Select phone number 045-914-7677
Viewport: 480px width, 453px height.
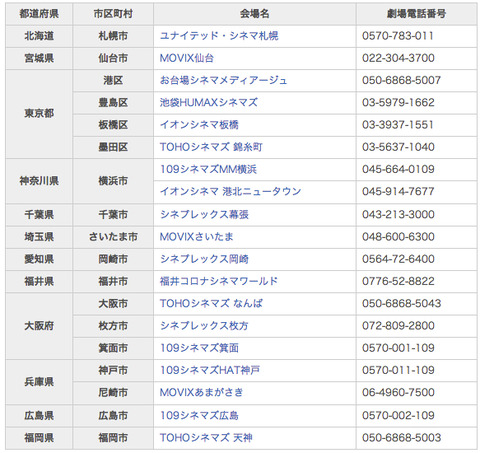(x=398, y=191)
